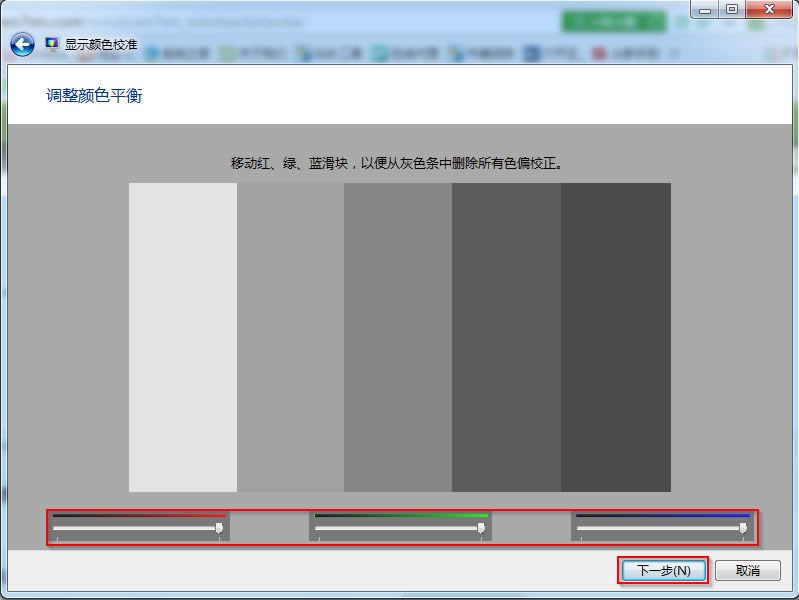799x600 pixels.
Task: Close the color calibration wizard window
Action: (x=768, y=9)
